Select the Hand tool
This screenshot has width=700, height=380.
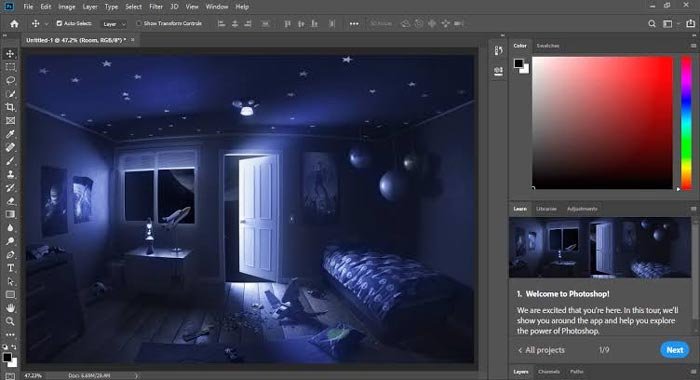coord(10,308)
